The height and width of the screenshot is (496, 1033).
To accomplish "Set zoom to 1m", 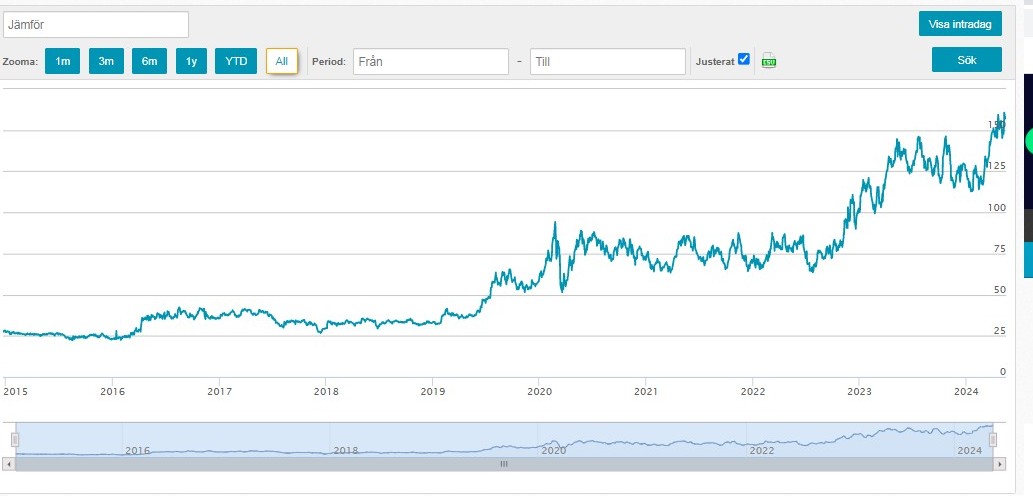I will click(63, 61).
